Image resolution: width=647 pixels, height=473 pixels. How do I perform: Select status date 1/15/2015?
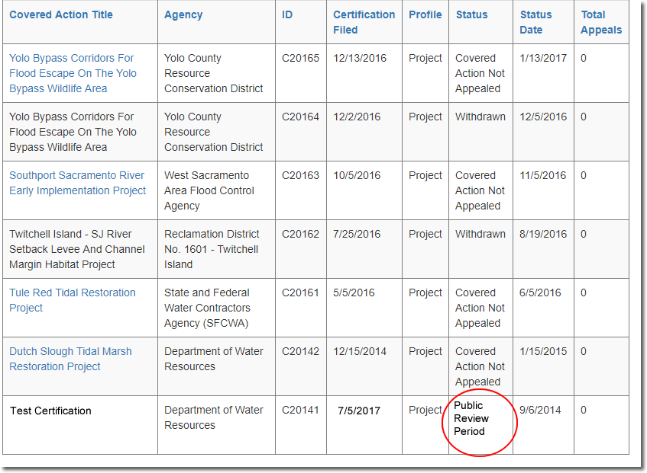pyautogui.click(x=543, y=351)
